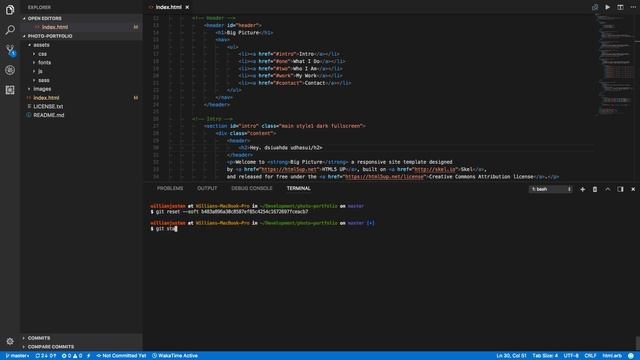The height and width of the screenshot is (360, 640).
Task: Open editor More Actions ellipsis
Action: 633,7
